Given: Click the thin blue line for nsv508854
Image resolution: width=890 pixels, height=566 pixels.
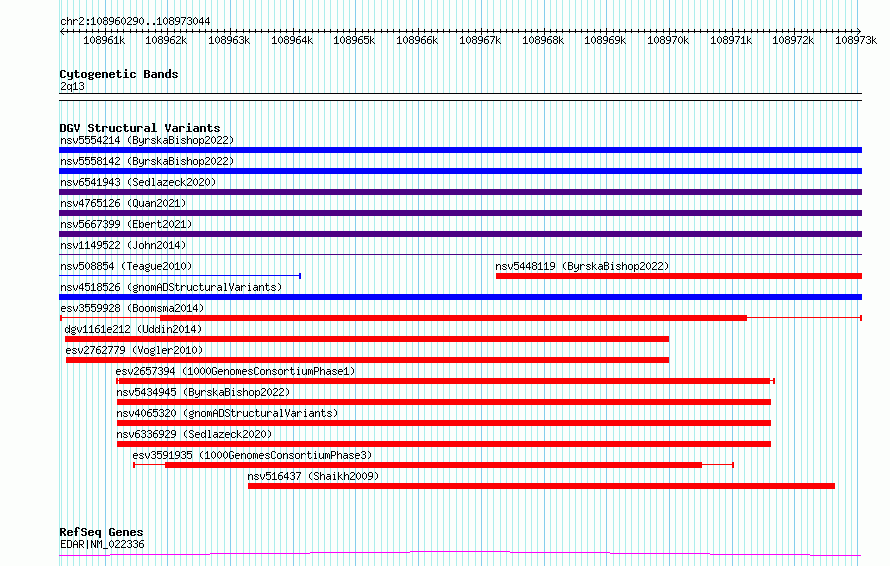Looking at the screenshot, I should 180,276.
